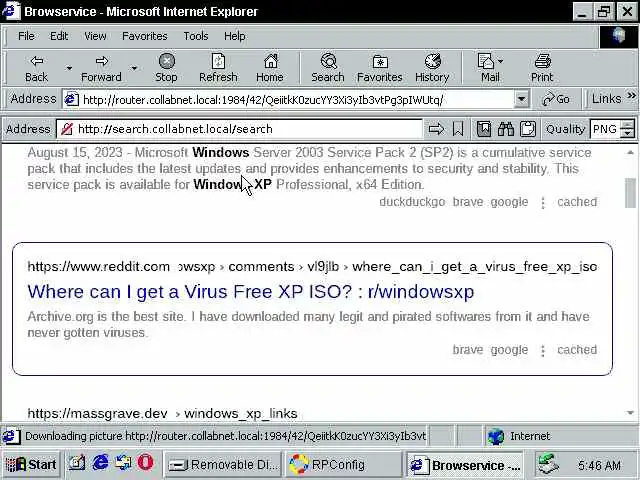Click the reddit.com result URL
This screenshot has width=640, height=480.
click(312, 267)
